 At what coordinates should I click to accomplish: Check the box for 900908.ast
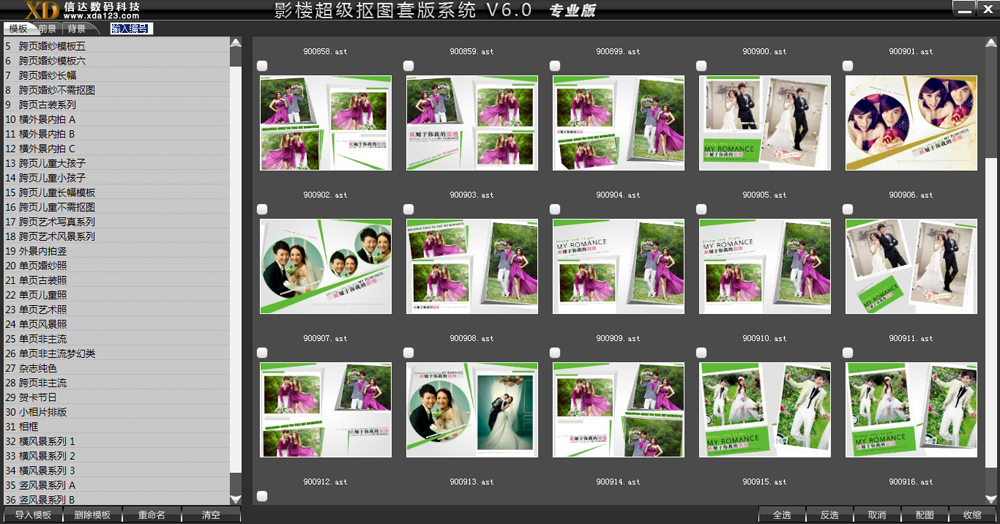pyautogui.click(x=409, y=353)
